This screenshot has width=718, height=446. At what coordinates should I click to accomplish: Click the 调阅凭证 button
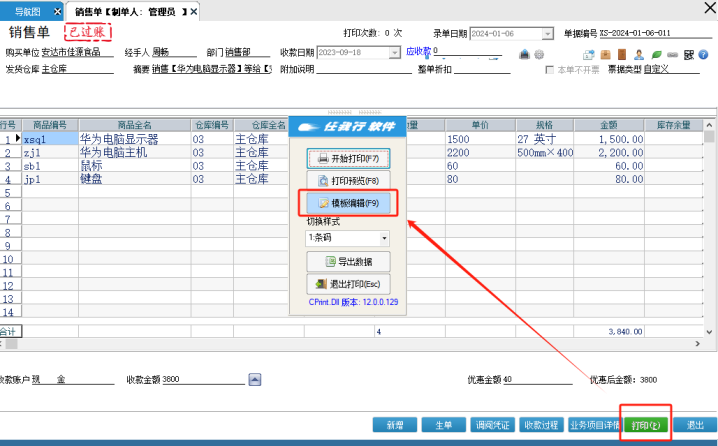[492, 425]
